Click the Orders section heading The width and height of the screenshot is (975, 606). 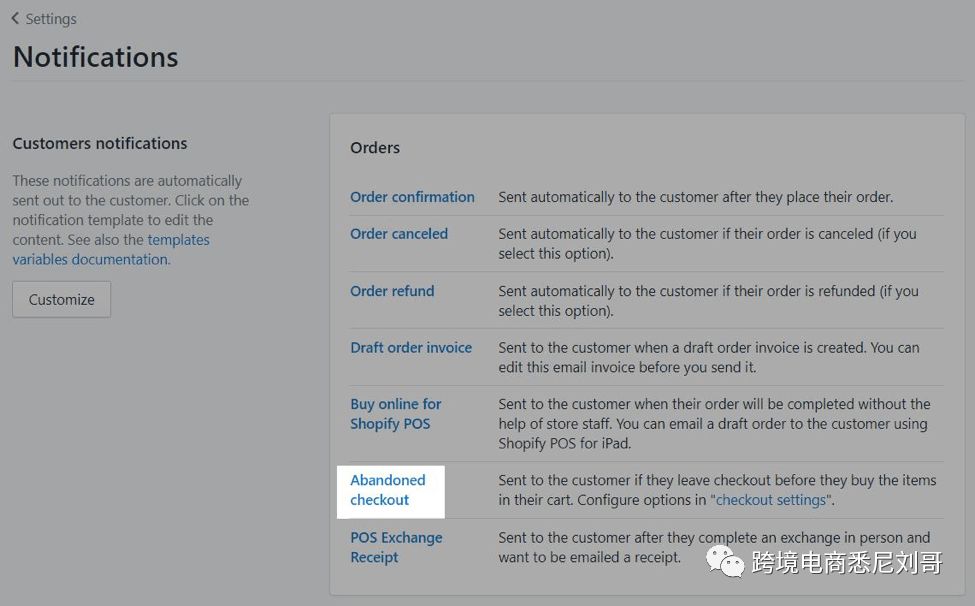click(x=375, y=148)
